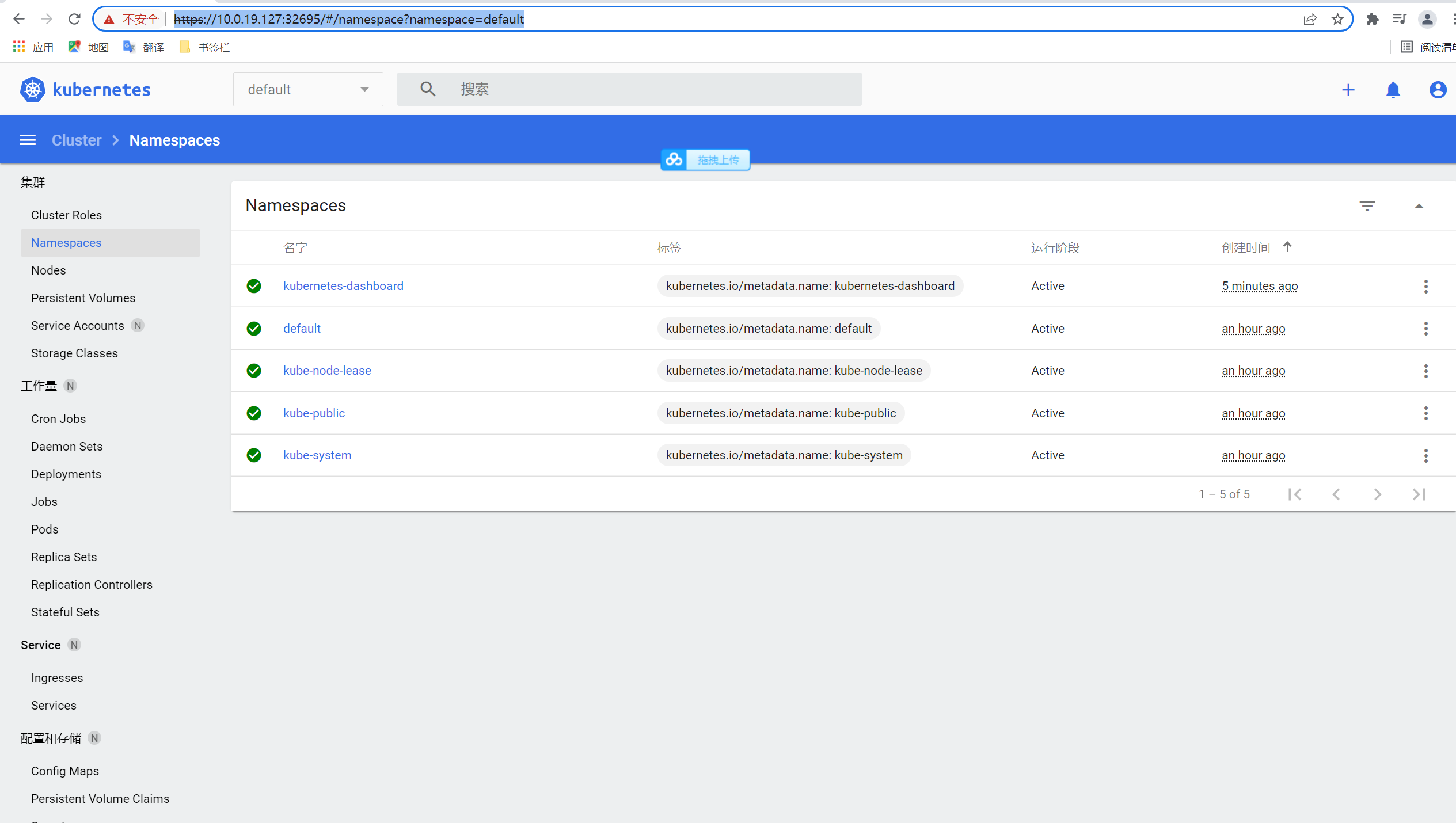Click the browser forward arrow
This screenshot has width=1456, height=823.
[x=47, y=19]
